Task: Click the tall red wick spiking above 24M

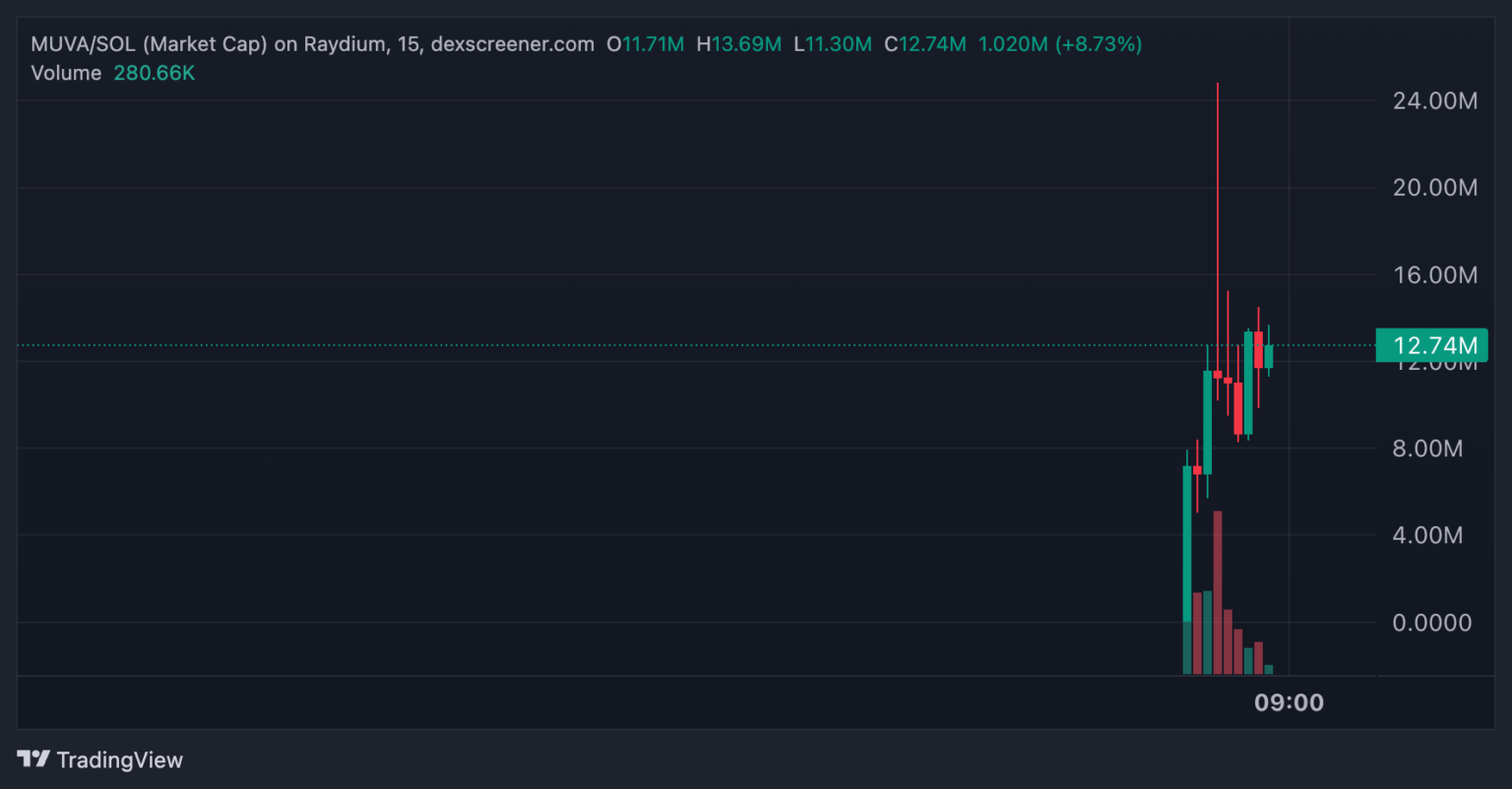Action: [x=1218, y=226]
